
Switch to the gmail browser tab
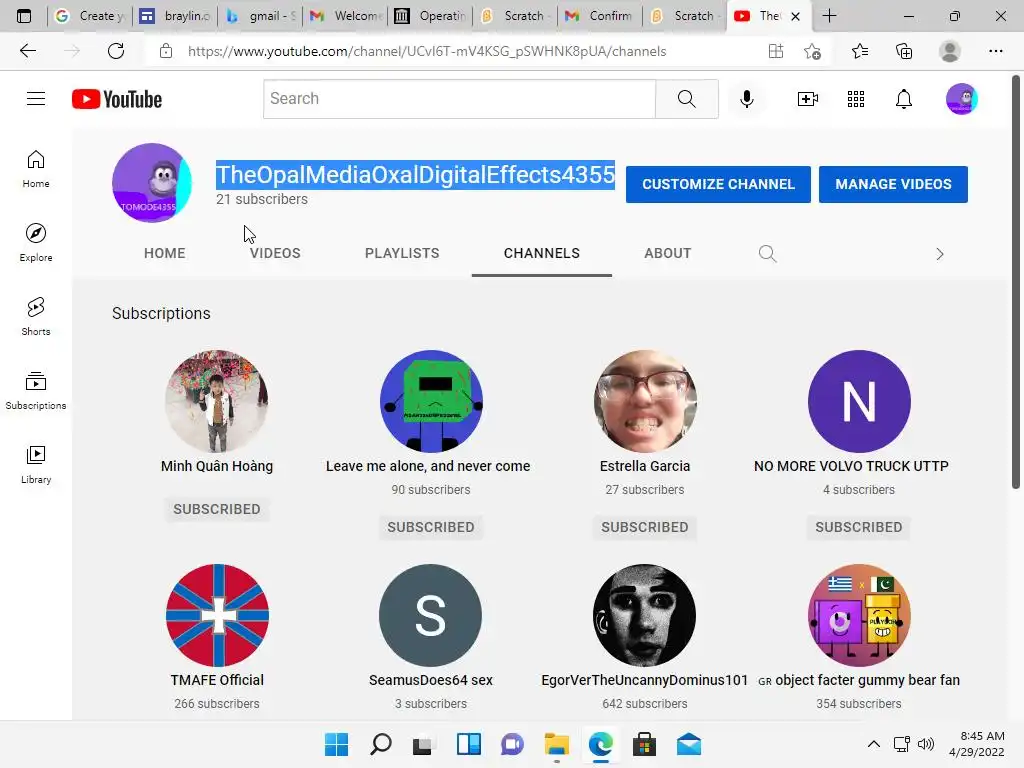coord(260,16)
